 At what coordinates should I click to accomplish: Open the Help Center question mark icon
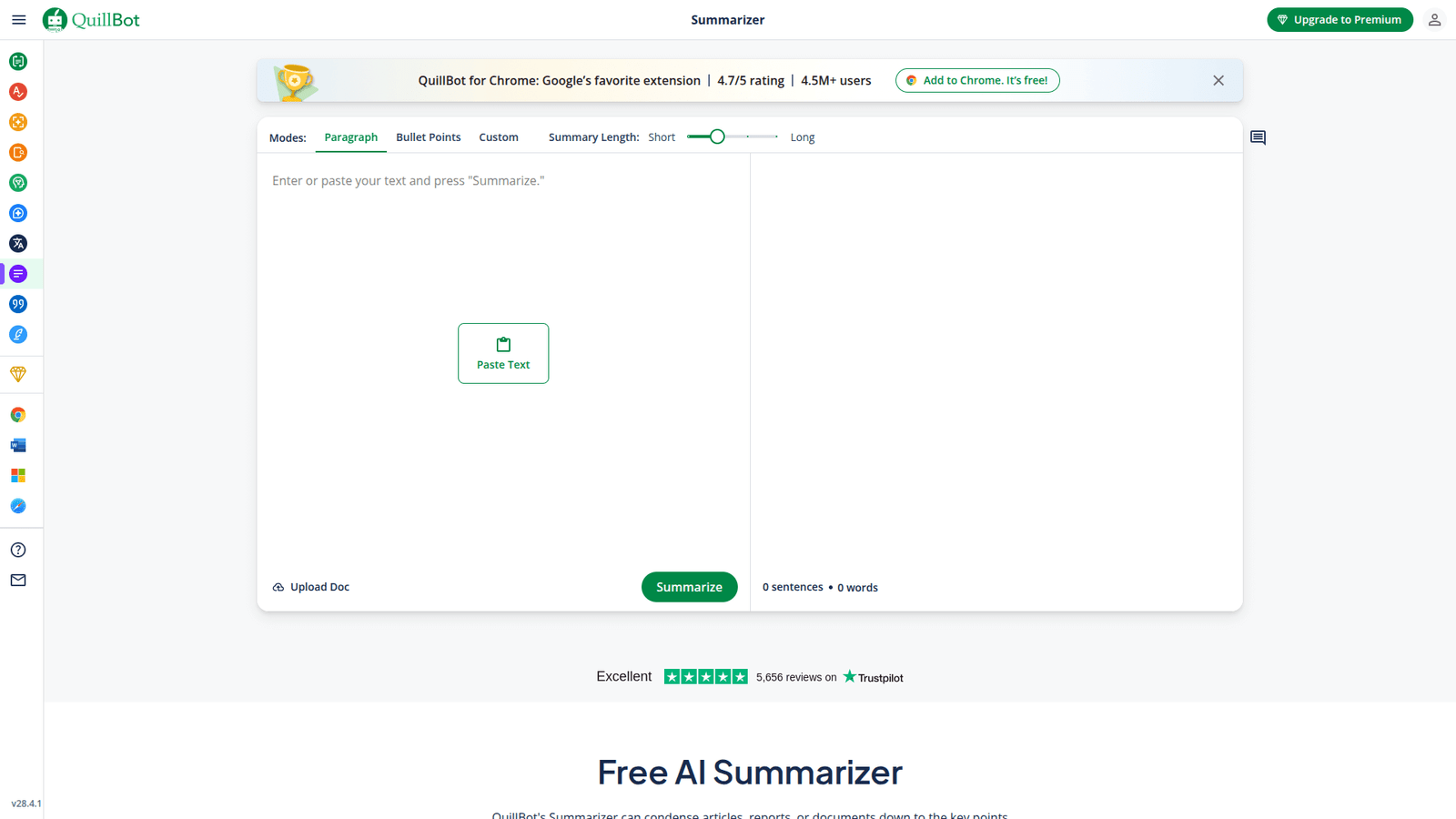(18, 550)
